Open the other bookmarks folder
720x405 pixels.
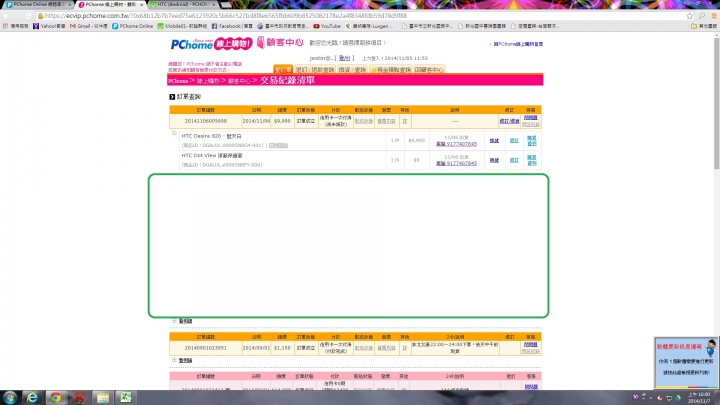[x=704, y=26]
